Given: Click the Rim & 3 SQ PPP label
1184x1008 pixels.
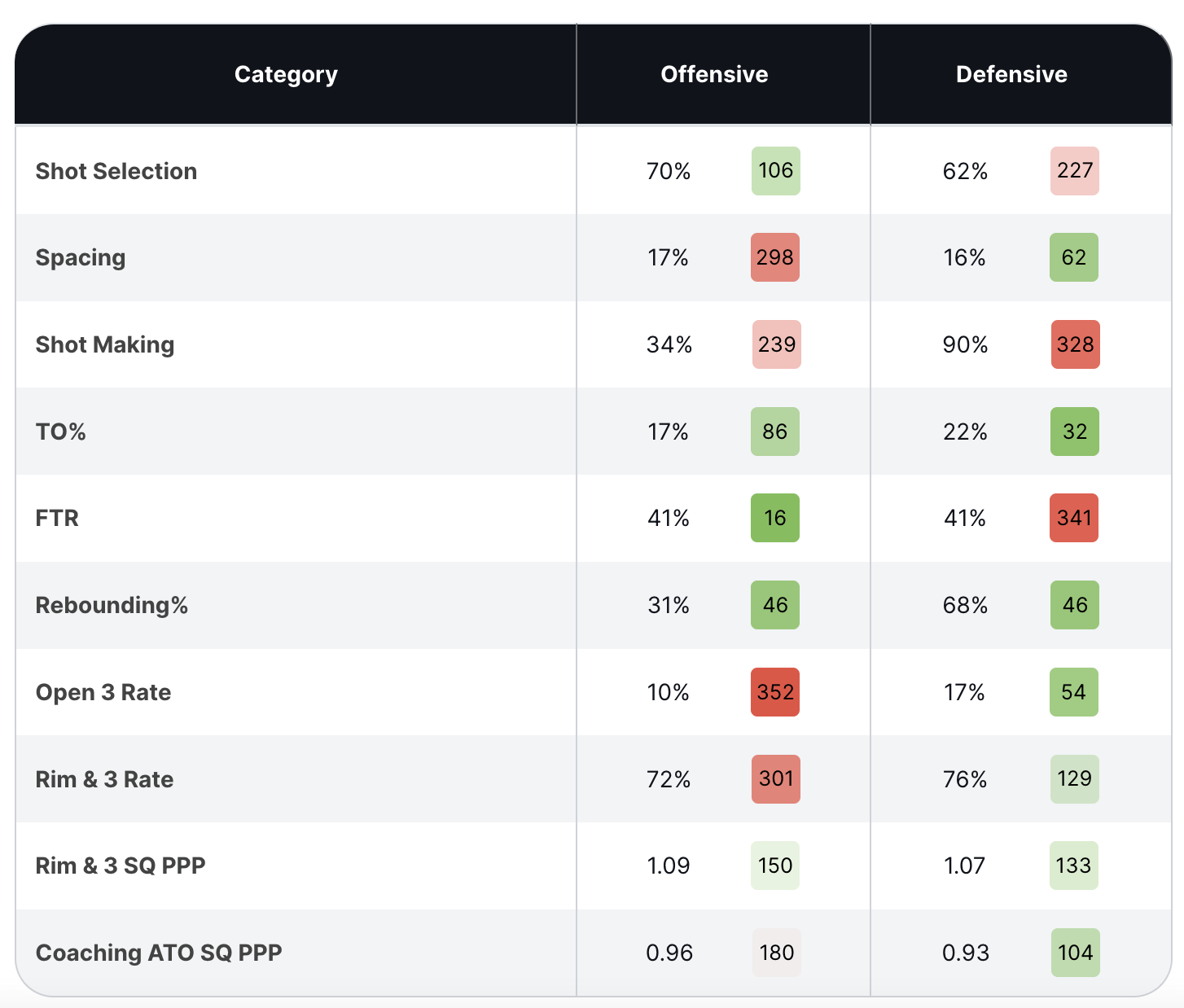Looking at the screenshot, I should click(121, 866).
